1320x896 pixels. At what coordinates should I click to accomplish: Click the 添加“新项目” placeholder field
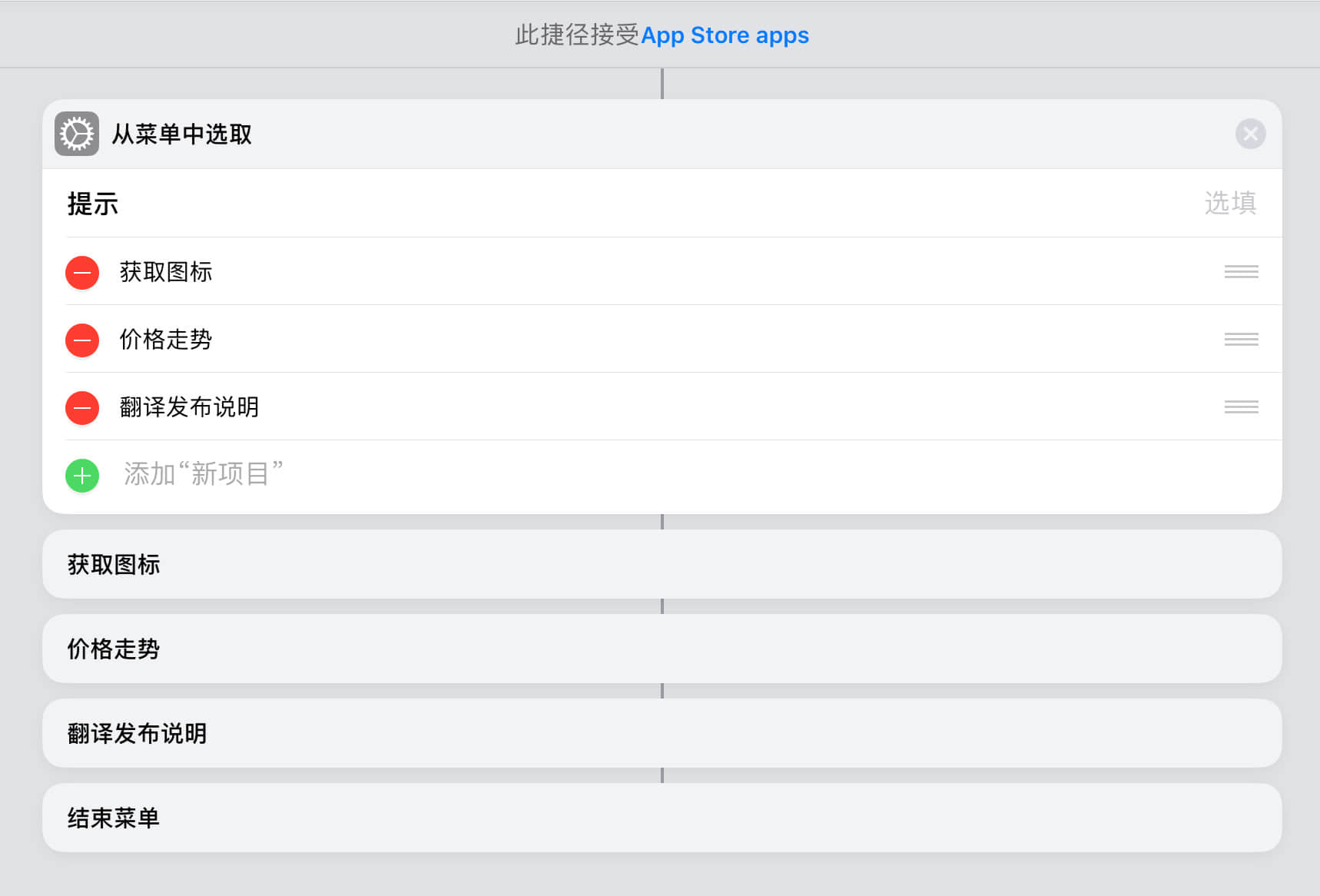[x=204, y=474]
